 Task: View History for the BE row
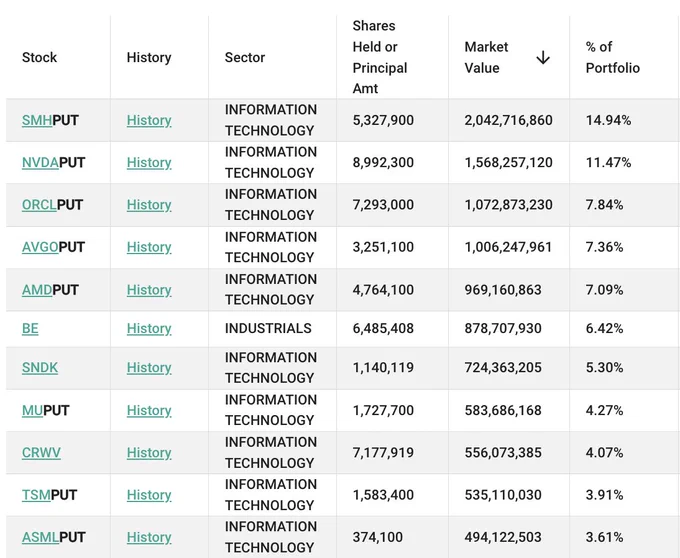point(149,328)
